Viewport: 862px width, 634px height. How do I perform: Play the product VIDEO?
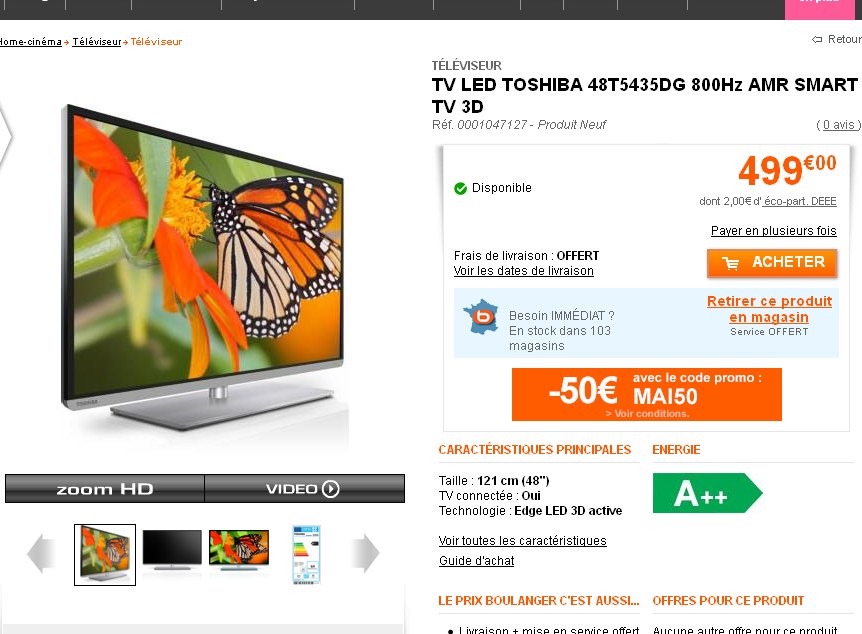(x=305, y=488)
